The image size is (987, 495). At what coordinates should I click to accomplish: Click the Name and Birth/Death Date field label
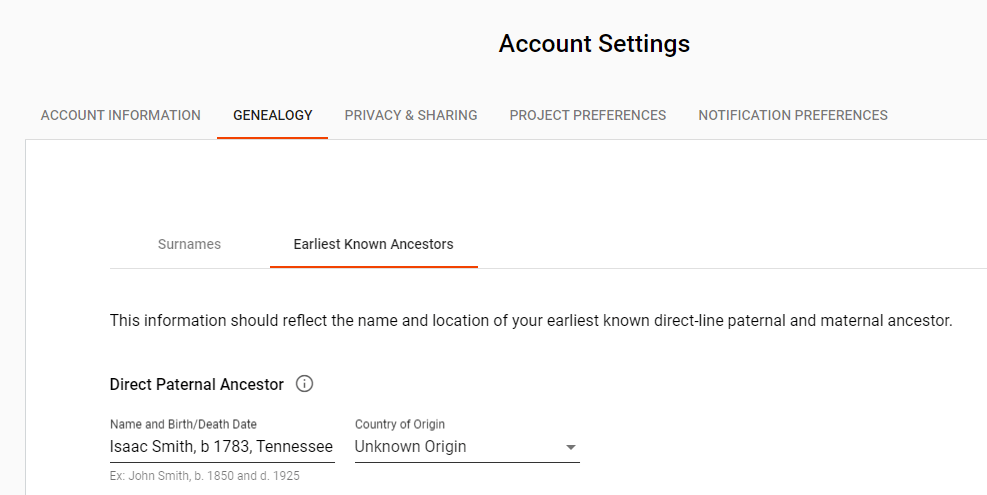(183, 425)
